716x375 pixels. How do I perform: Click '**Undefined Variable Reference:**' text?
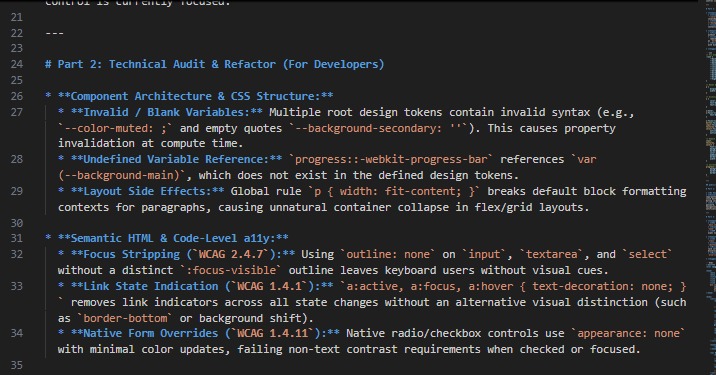point(176,159)
